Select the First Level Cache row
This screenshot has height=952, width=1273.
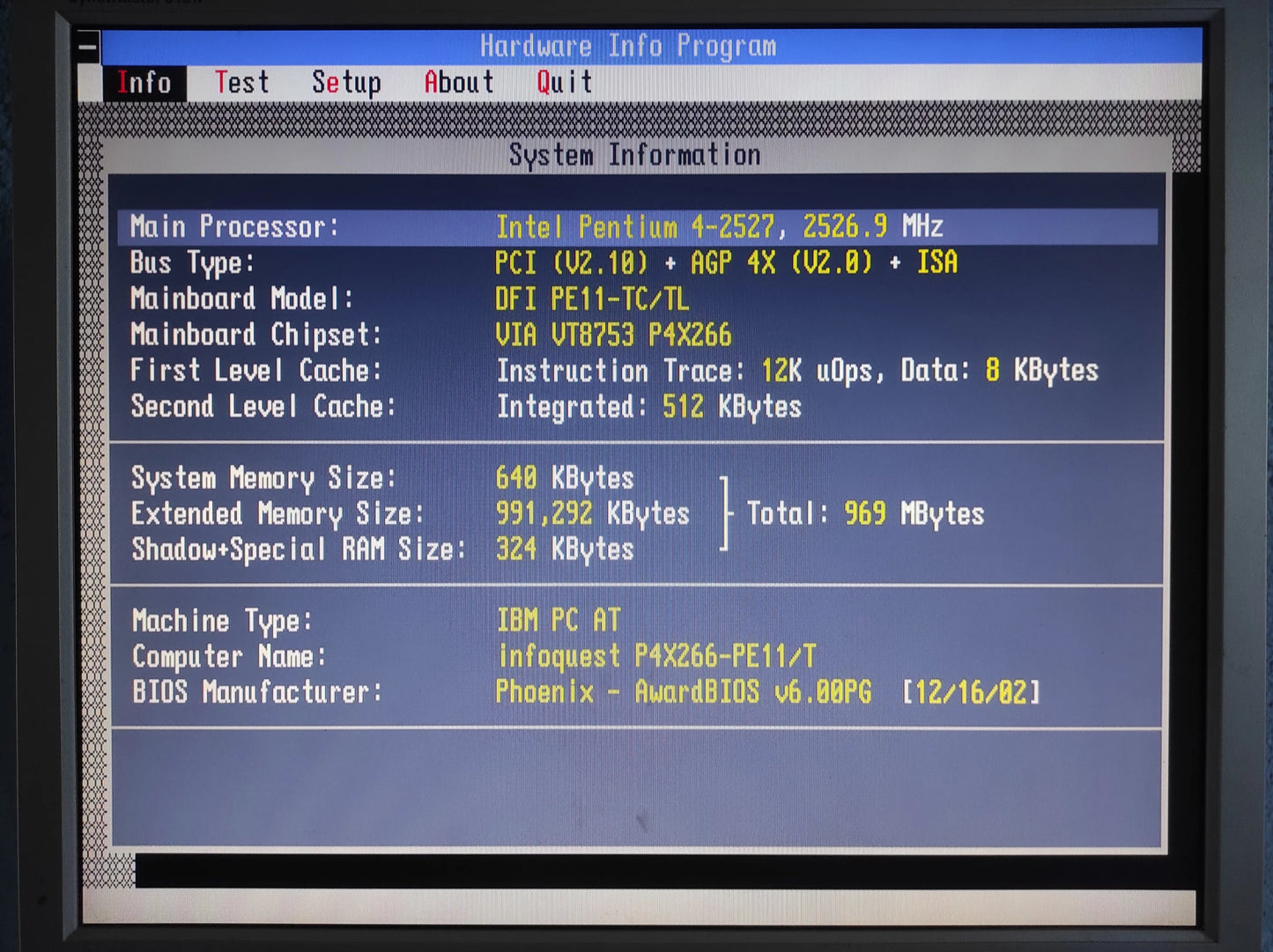[638, 371]
